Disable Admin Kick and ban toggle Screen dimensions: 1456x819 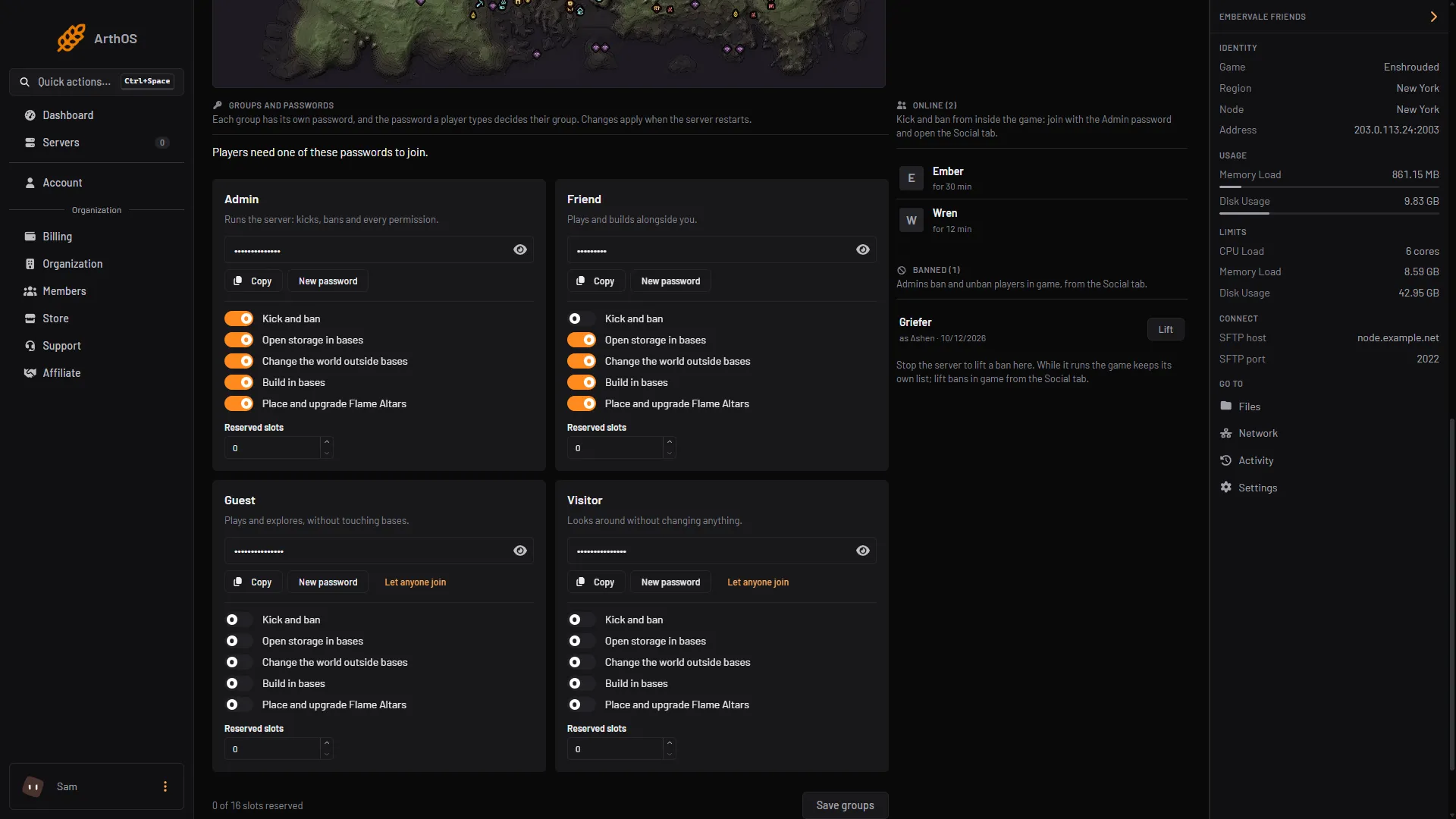tap(239, 318)
